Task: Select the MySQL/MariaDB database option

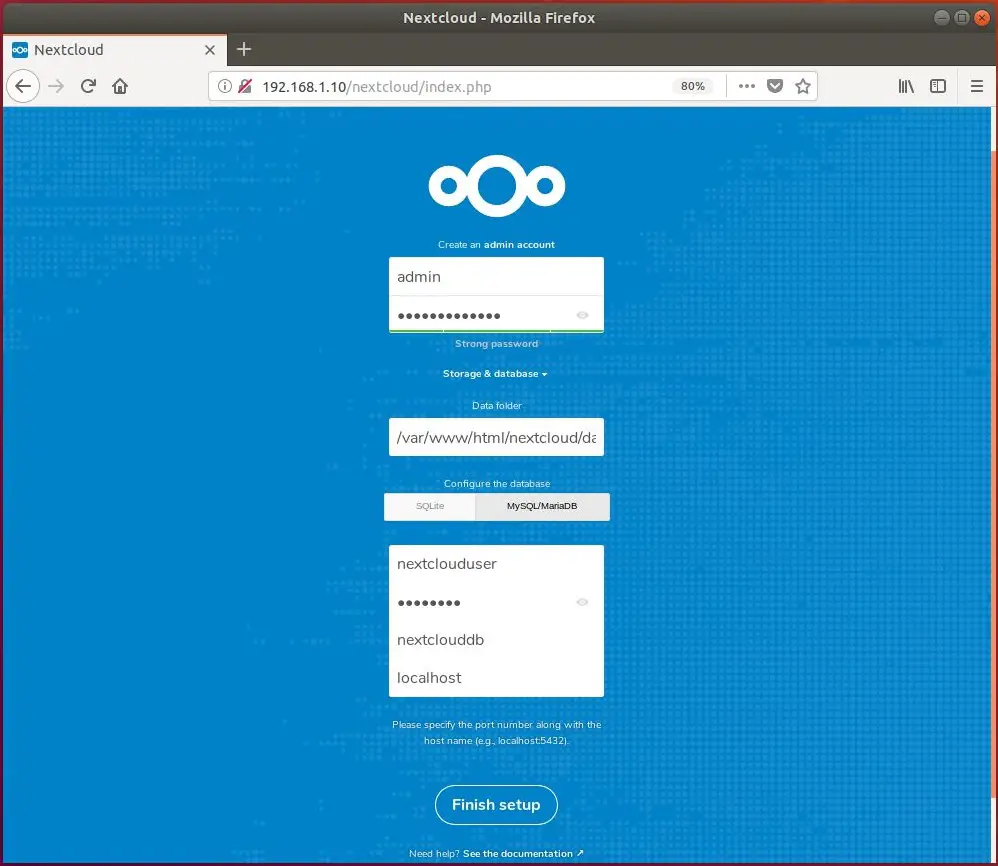Action: click(542, 506)
